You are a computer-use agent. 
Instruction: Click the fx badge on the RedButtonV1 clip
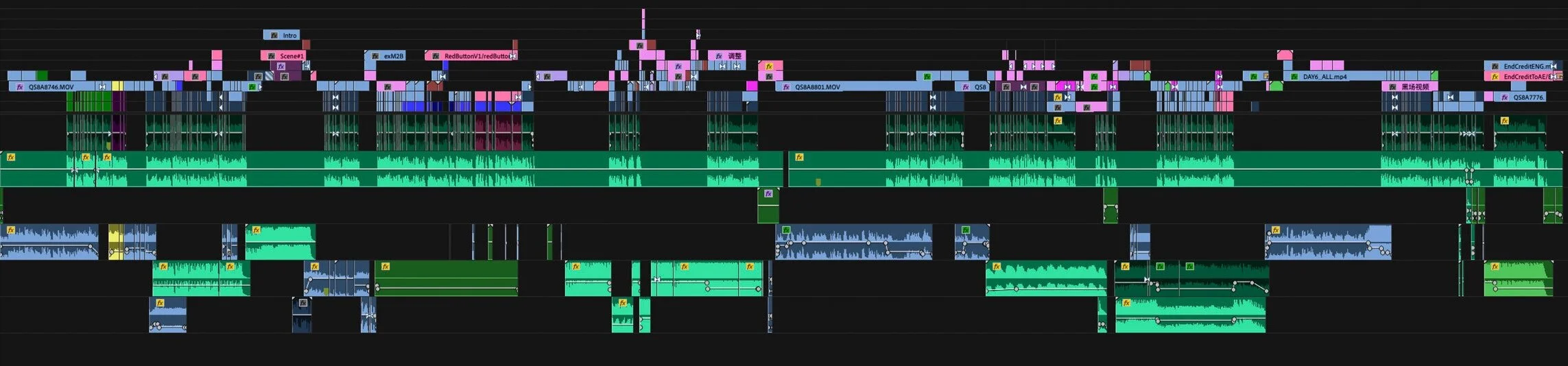[436, 56]
